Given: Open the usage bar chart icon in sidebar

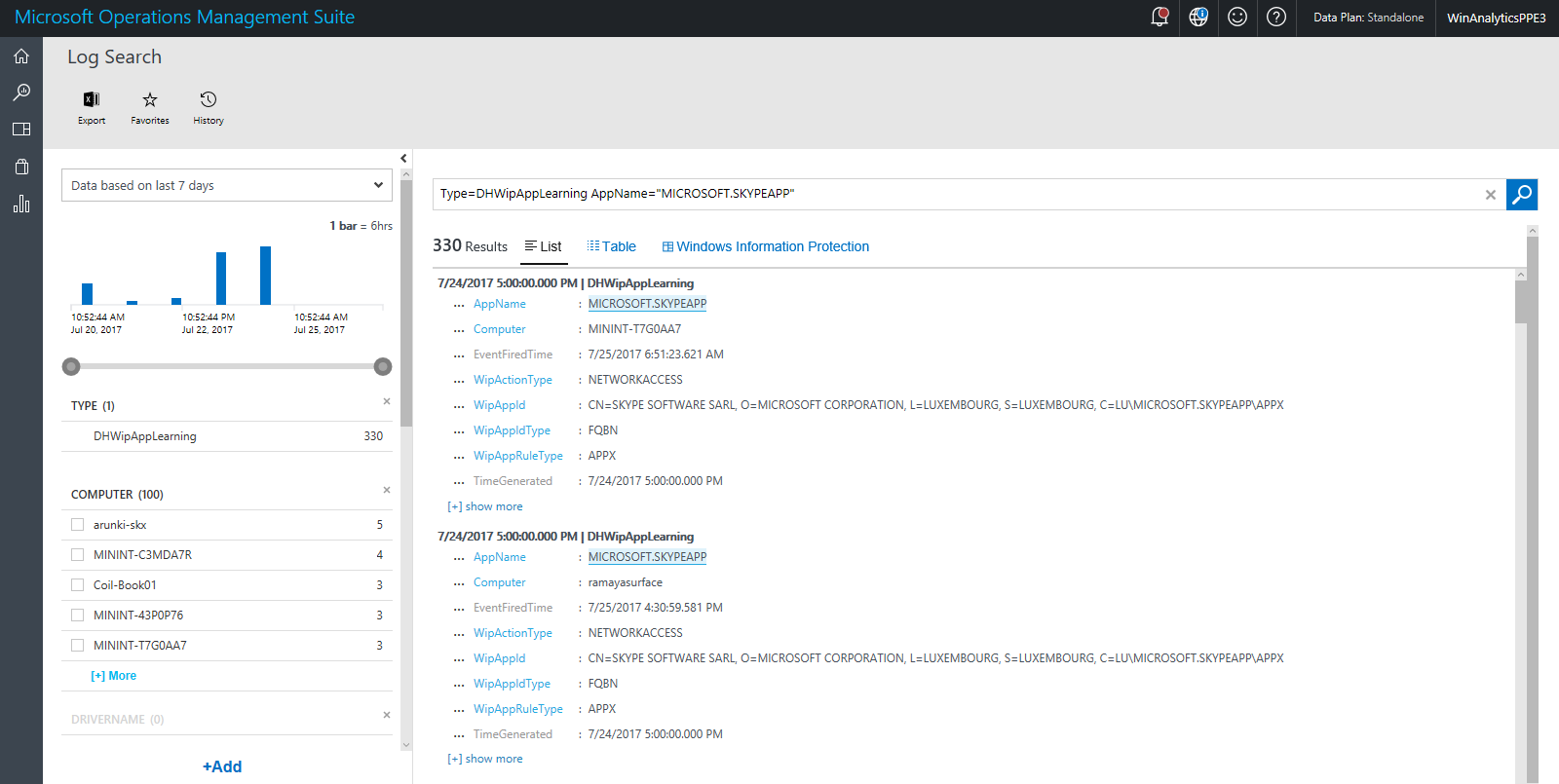Looking at the screenshot, I should (x=21, y=204).
